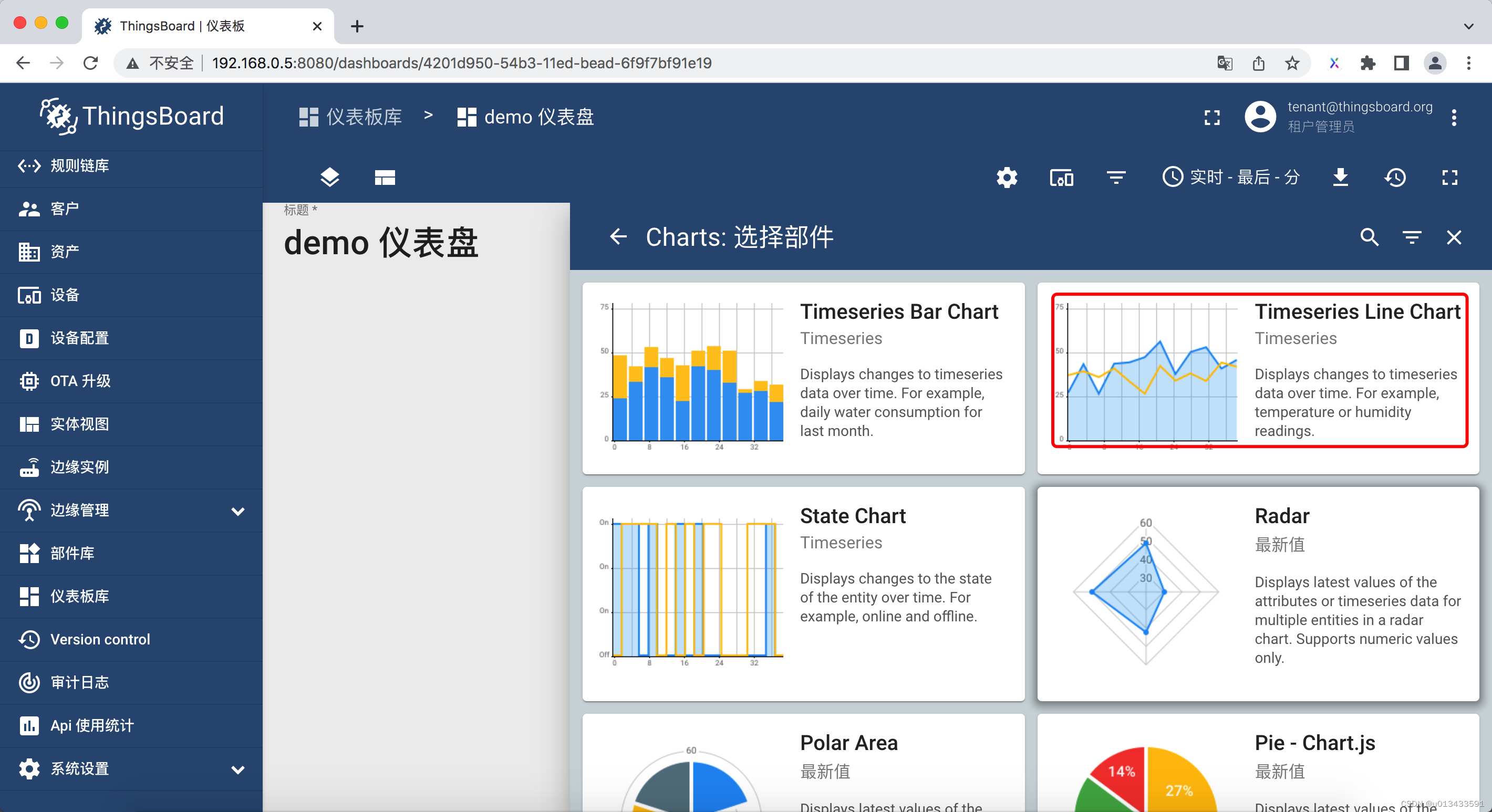Open the entity aliases icon
The height and width of the screenshot is (812, 1492).
1061,178
